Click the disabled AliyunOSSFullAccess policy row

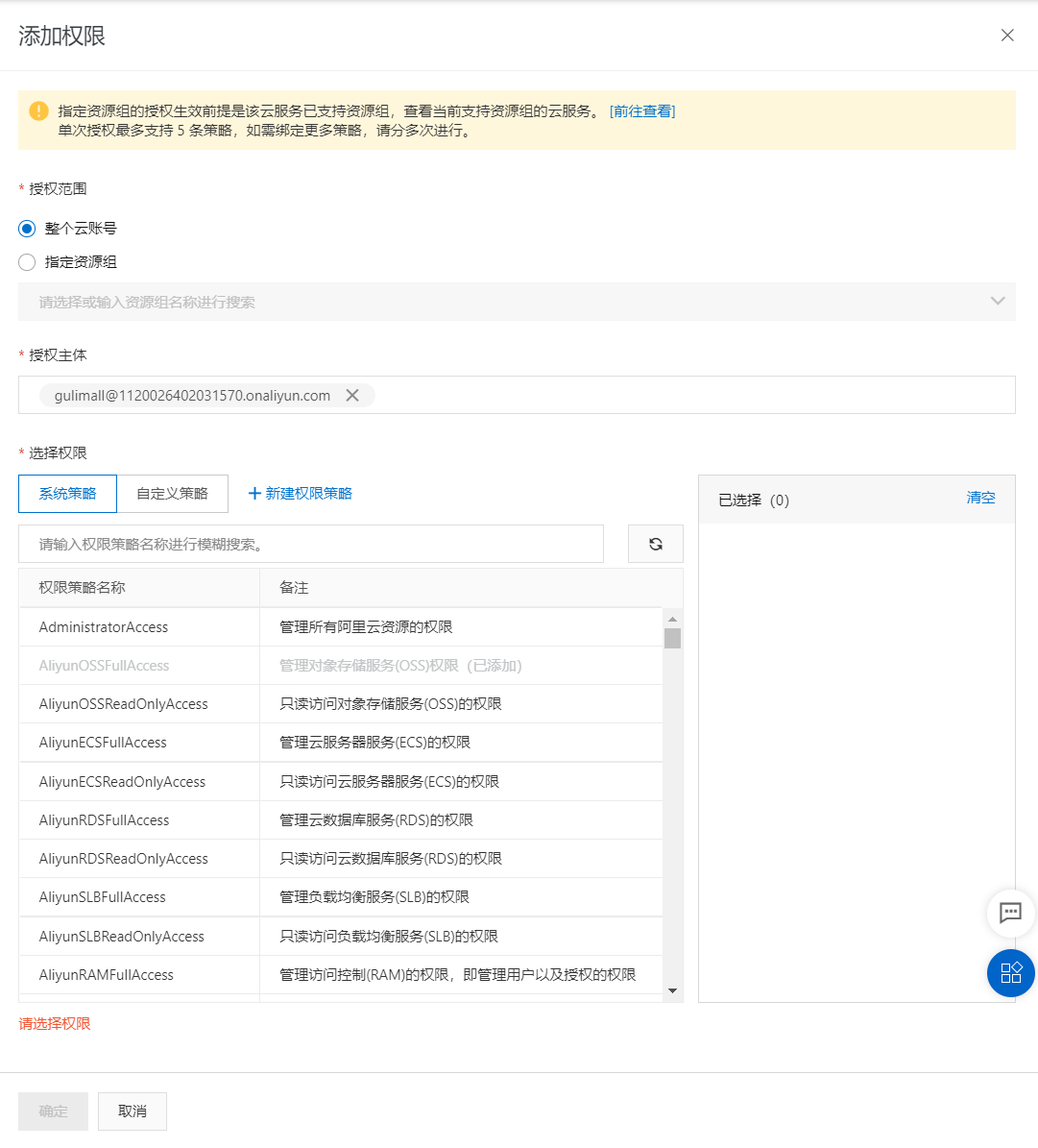340,666
